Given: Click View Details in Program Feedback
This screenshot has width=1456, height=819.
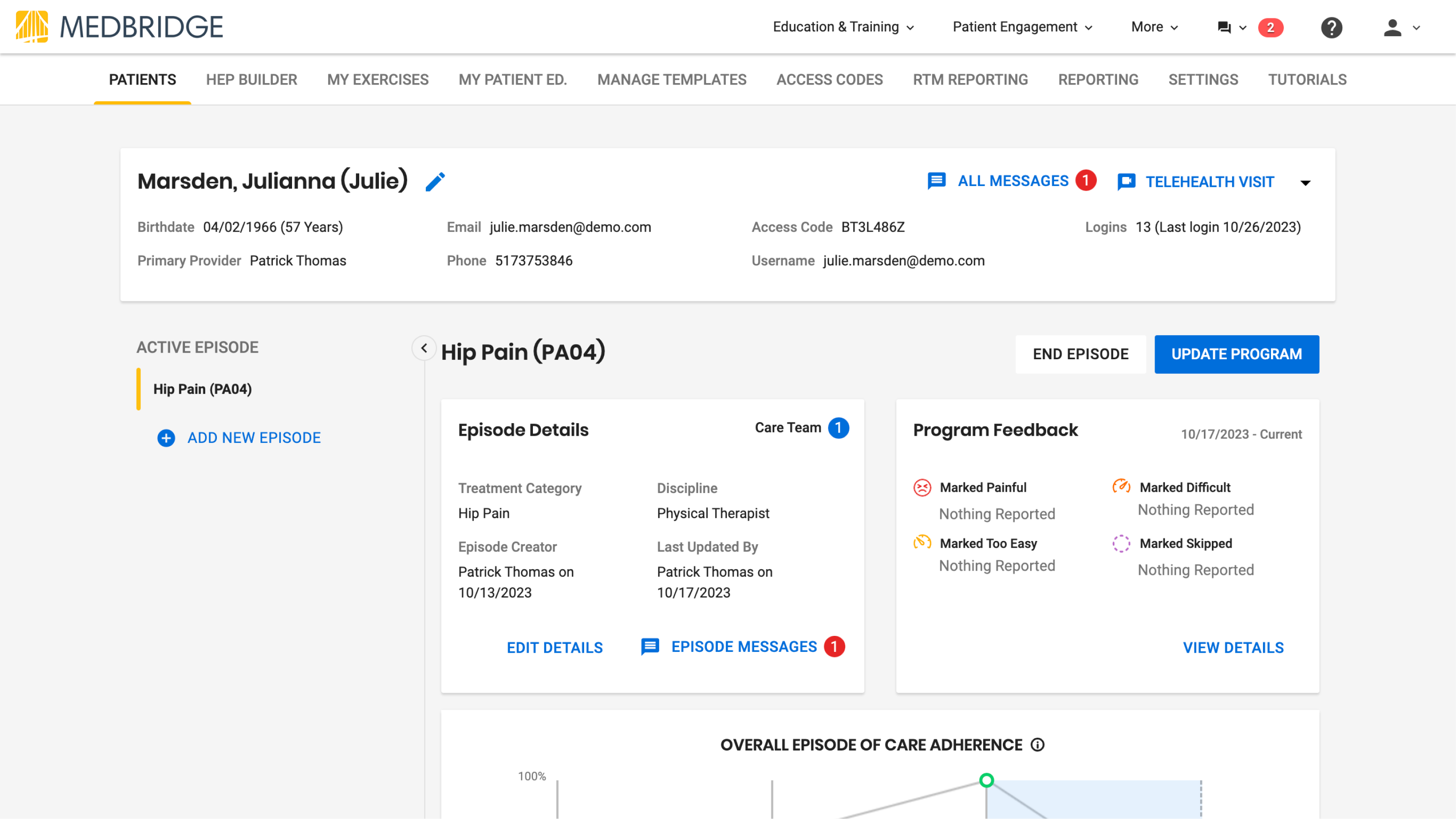Looking at the screenshot, I should [x=1233, y=648].
